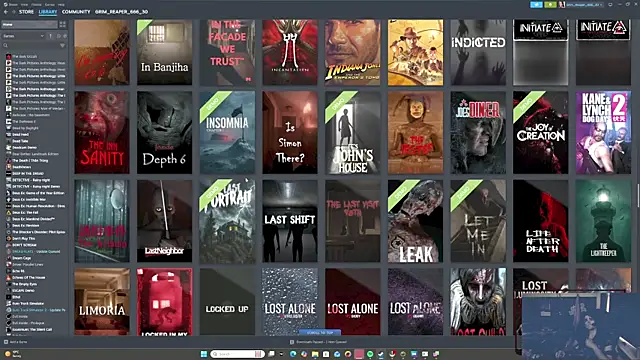Viewport: 640px width, 360px height.
Task: Open the John's House demo cover
Action: click(353, 133)
